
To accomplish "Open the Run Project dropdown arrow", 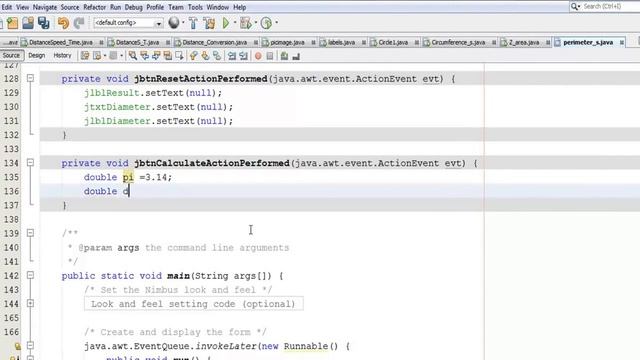I will 235,23.
